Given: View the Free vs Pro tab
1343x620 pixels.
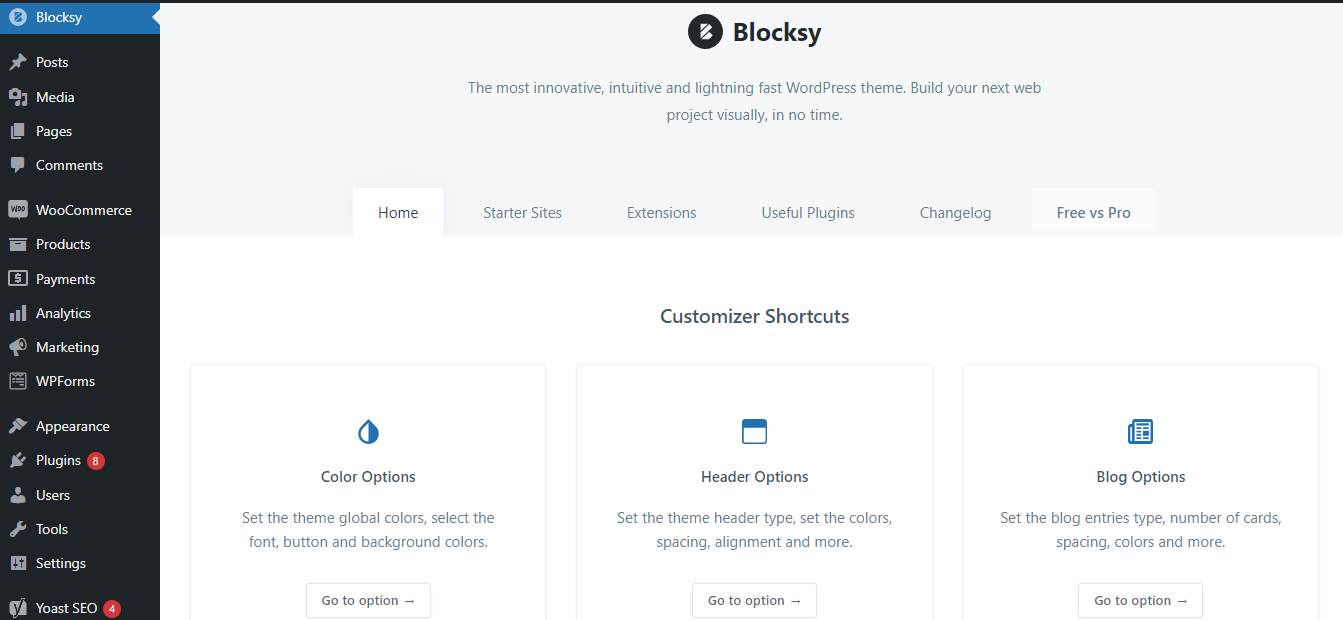Looking at the screenshot, I should (x=1093, y=213).
